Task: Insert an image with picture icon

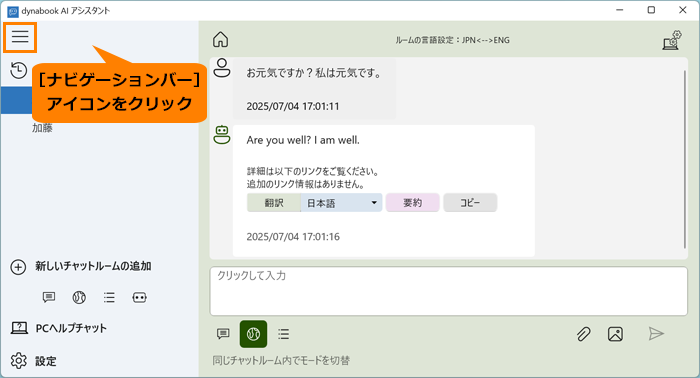Action: [615, 334]
